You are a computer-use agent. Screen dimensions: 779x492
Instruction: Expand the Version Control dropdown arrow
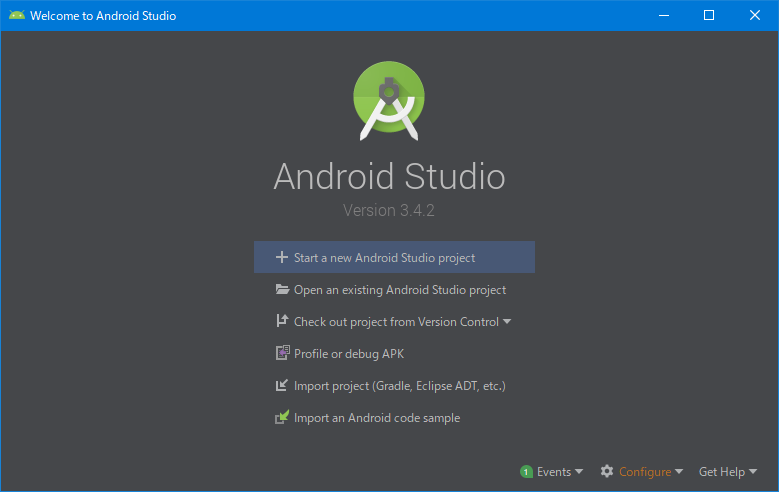pyautogui.click(x=507, y=322)
